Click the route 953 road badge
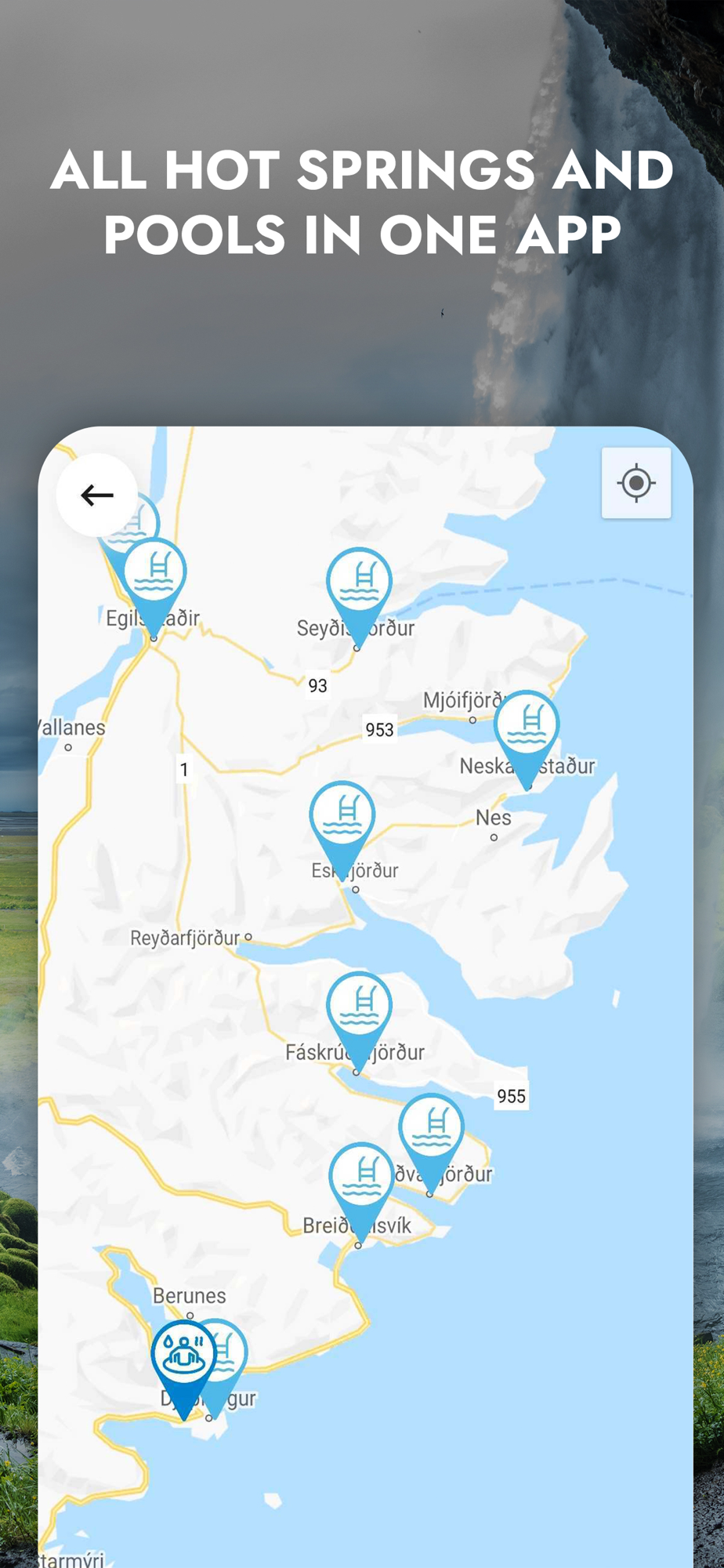This screenshot has width=724, height=1568. 379,729
